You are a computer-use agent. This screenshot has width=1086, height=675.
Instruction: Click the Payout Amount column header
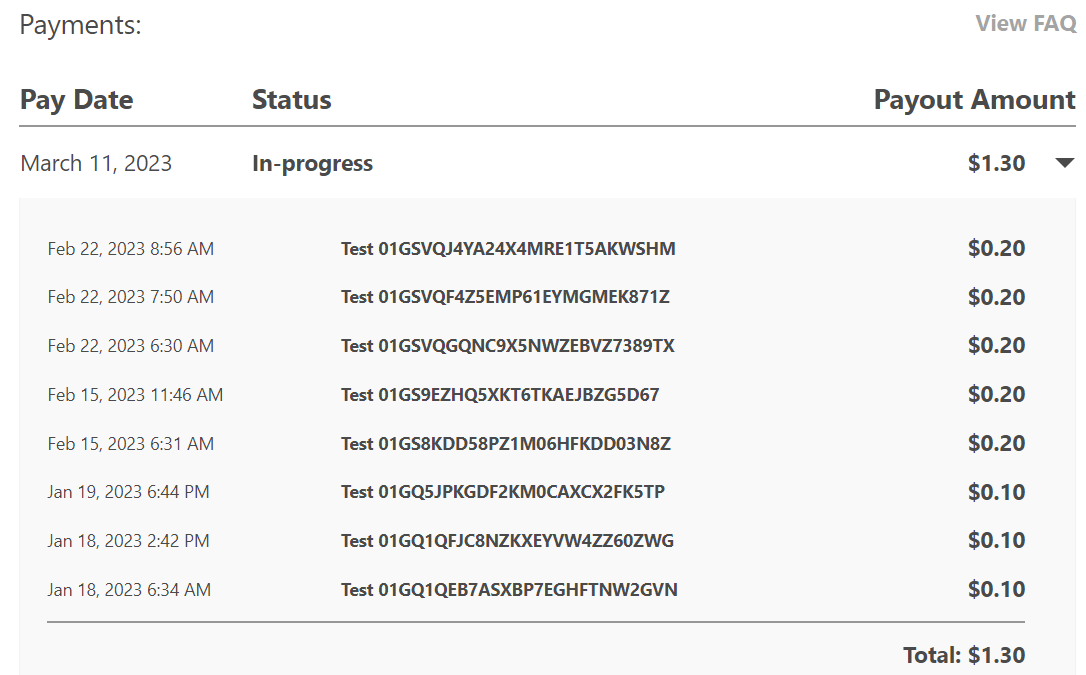[974, 100]
